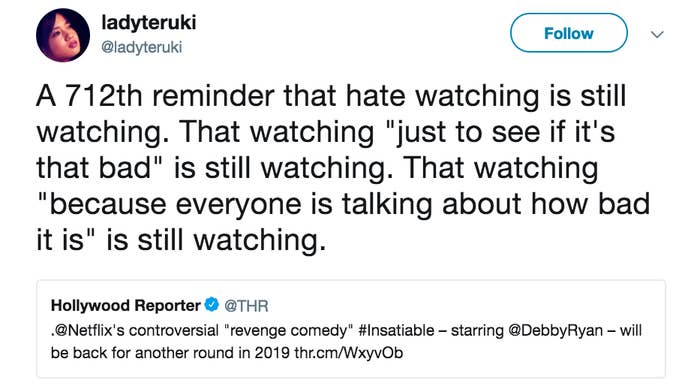Open the Hollywood Reporter account name
This screenshot has height=392, width=700.
126,305
